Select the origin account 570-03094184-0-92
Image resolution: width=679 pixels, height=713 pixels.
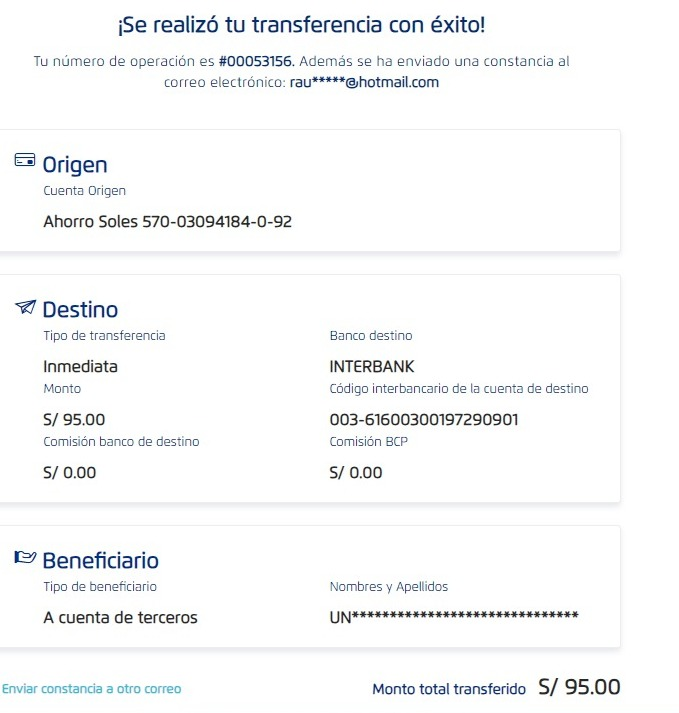(168, 221)
